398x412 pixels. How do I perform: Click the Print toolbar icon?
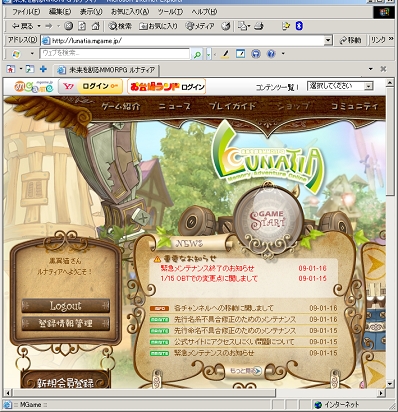pos(259,26)
